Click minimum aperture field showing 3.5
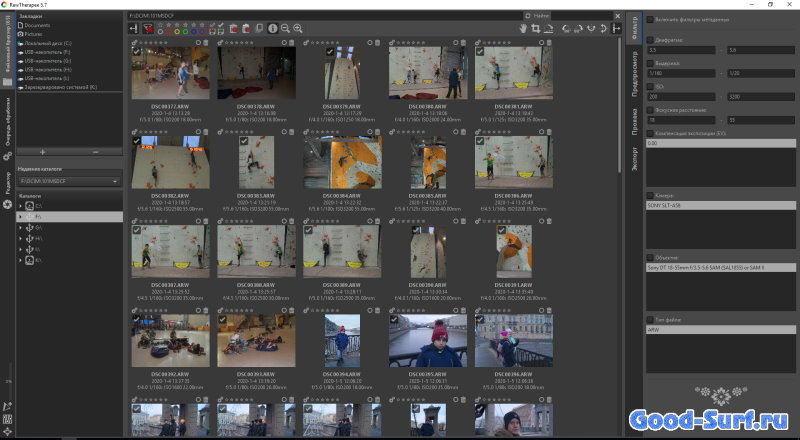800x440 pixels. [681, 50]
